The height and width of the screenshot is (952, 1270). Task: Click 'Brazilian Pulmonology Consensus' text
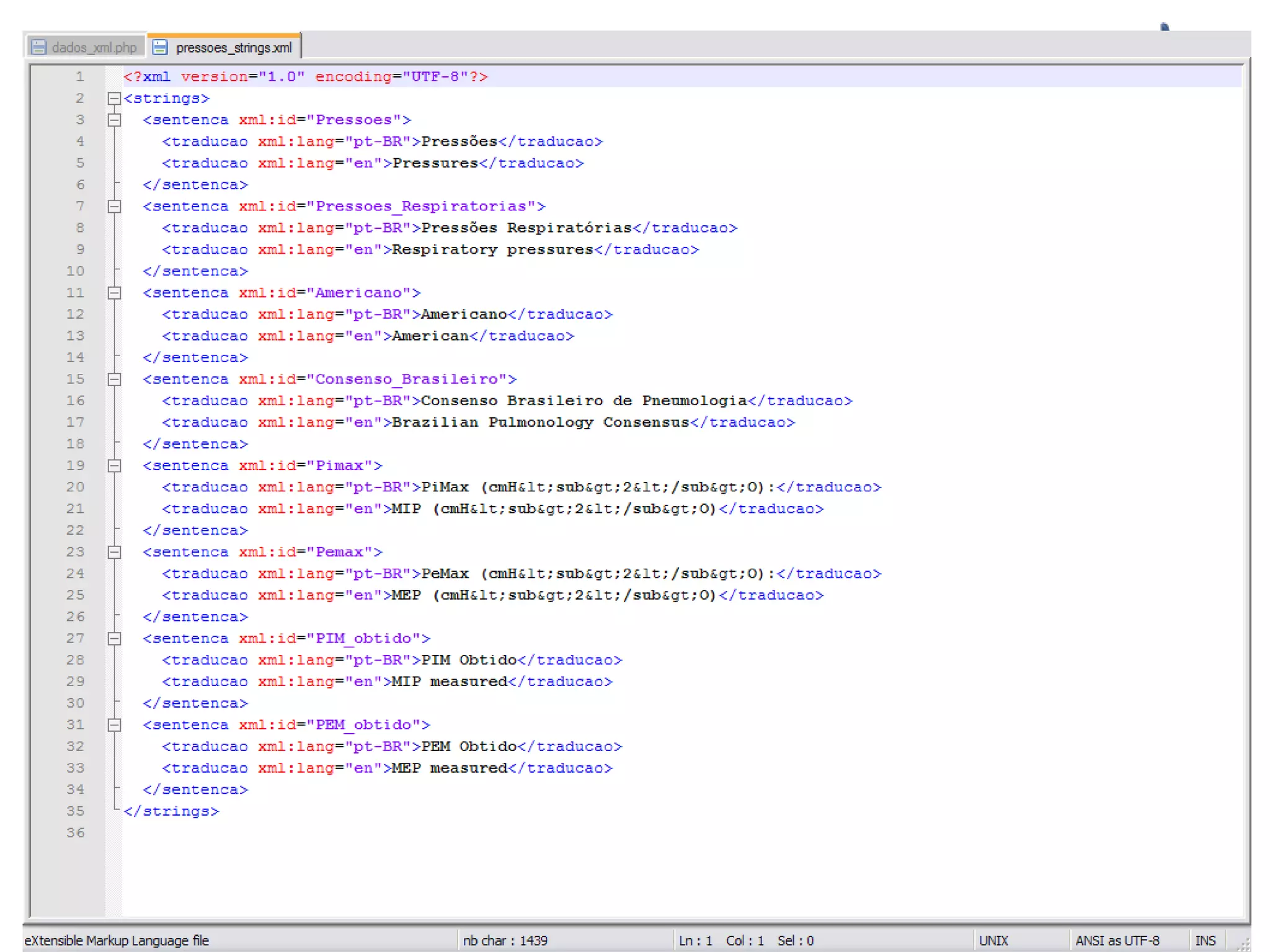541,422
